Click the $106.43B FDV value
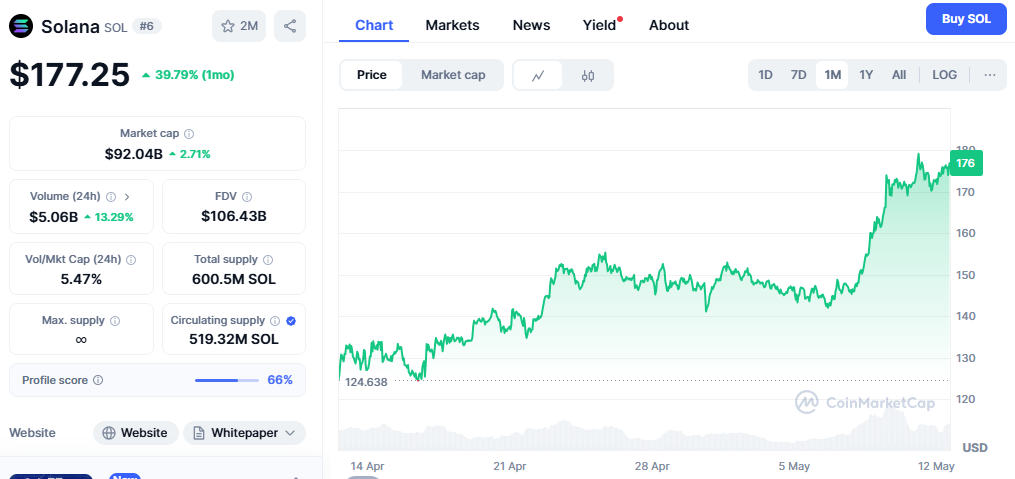This screenshot has height=479, width=1015. pyautogui.click(x=234, y=216)
